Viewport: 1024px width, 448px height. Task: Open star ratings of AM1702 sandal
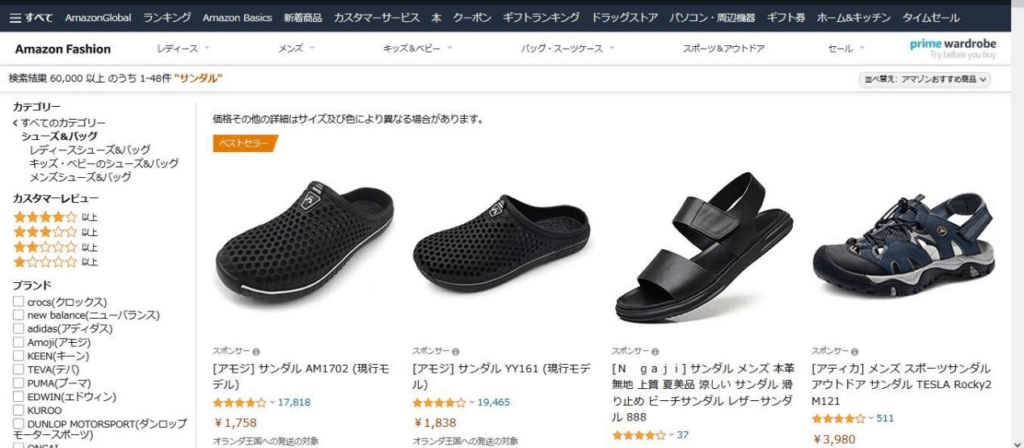click(243, 402)
